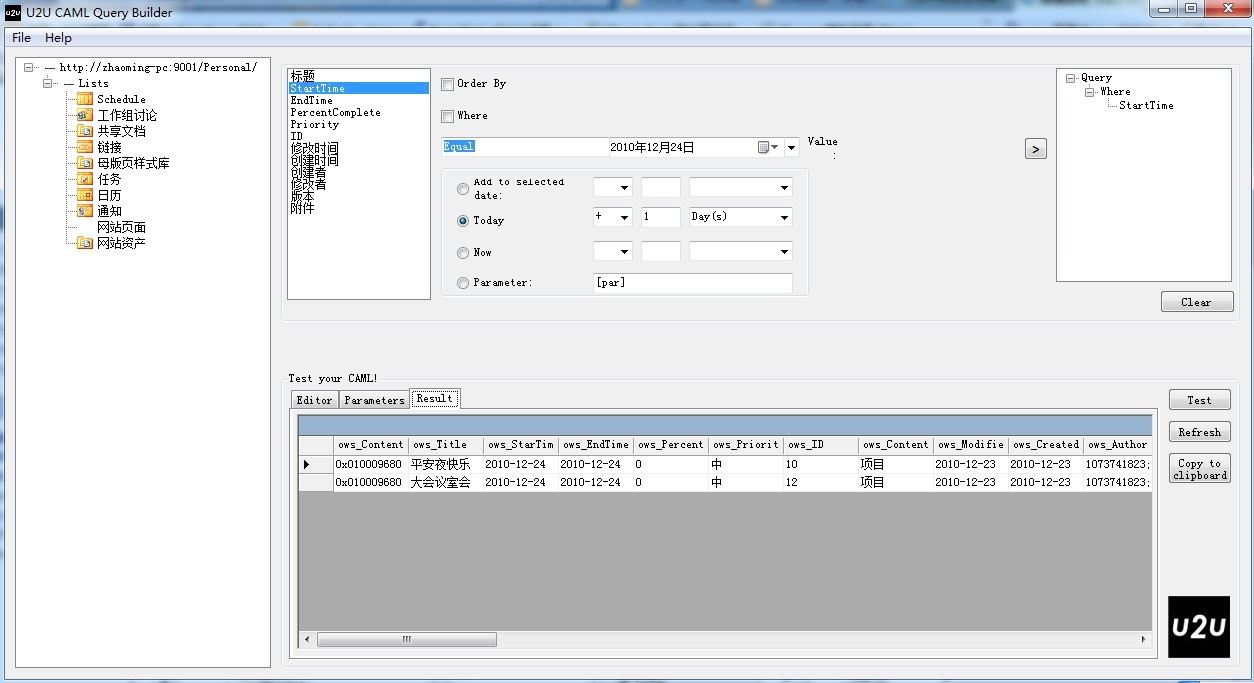Click the 链接 links list icon

[x=85, y=147]
